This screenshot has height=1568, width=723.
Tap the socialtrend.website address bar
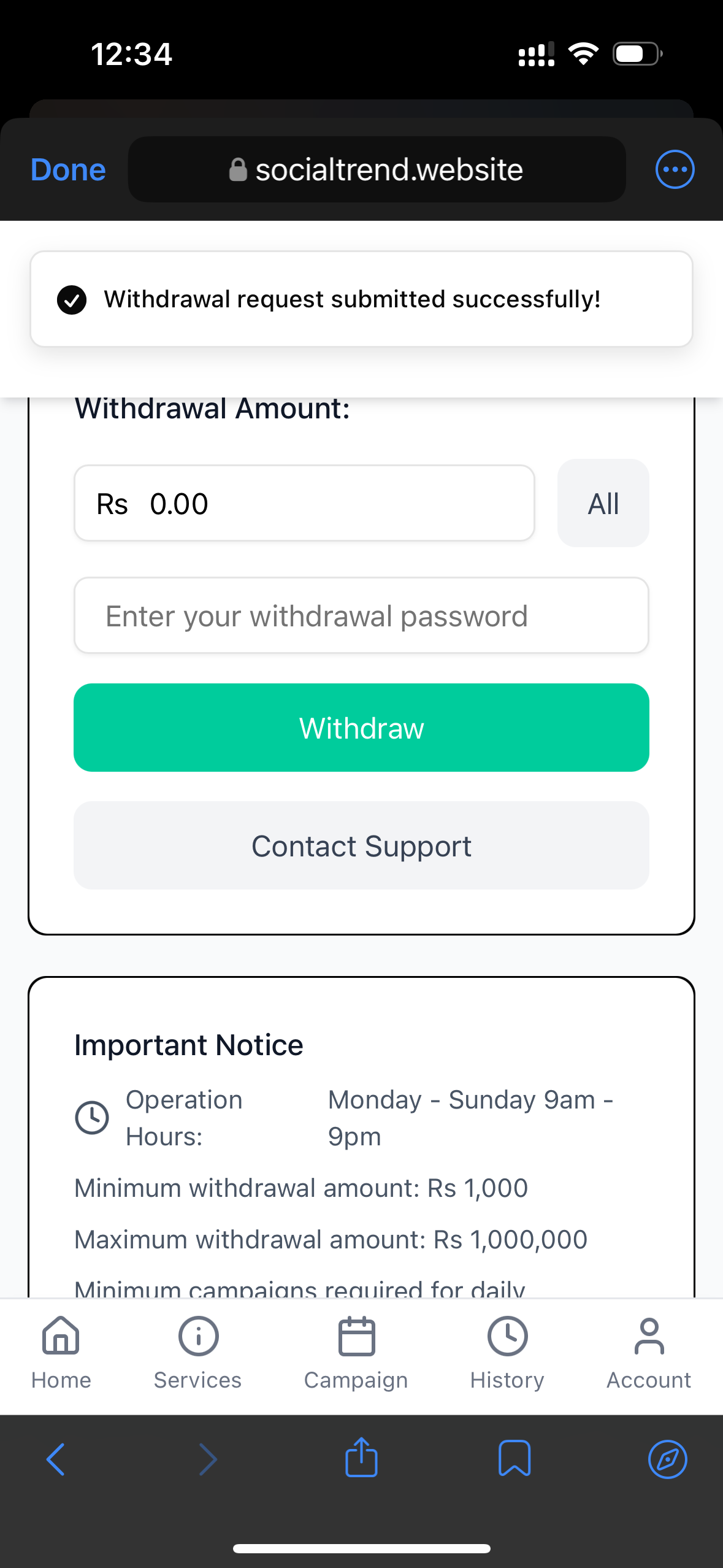[x=377, y=169]
